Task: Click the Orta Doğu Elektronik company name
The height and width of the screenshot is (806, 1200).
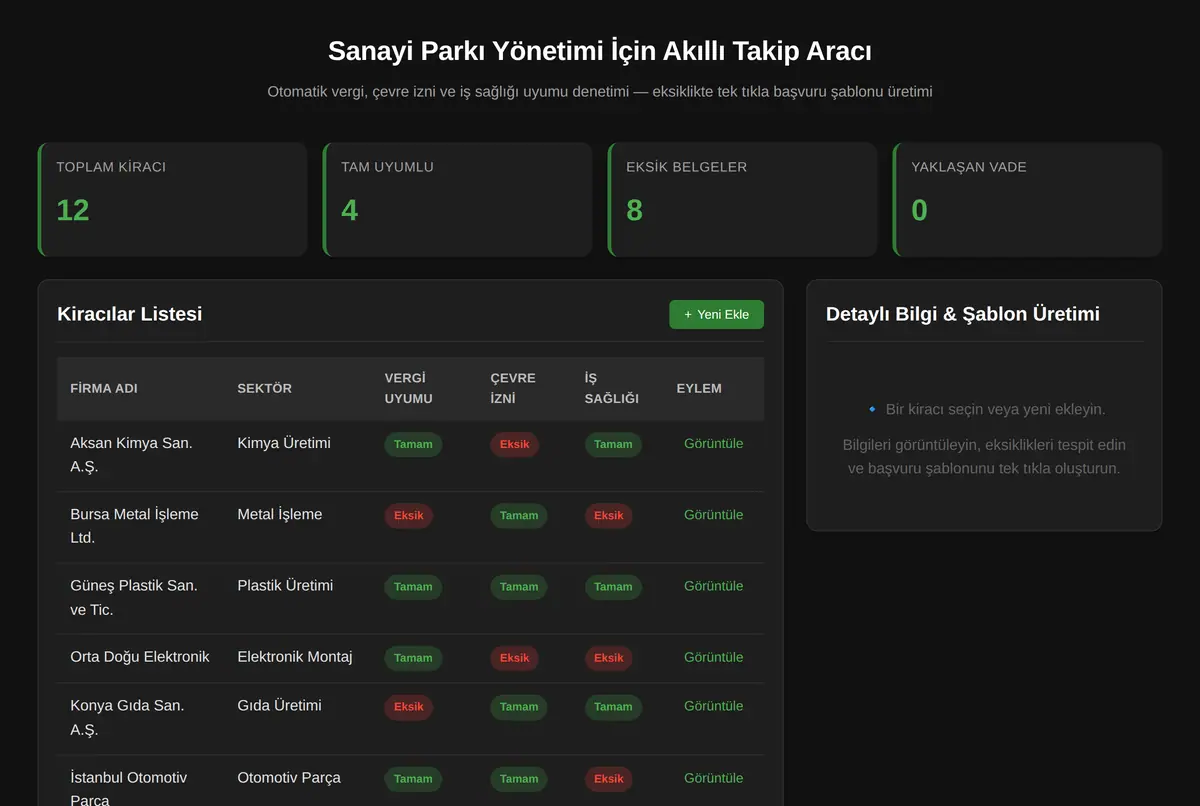Action: tap(140, 657)
